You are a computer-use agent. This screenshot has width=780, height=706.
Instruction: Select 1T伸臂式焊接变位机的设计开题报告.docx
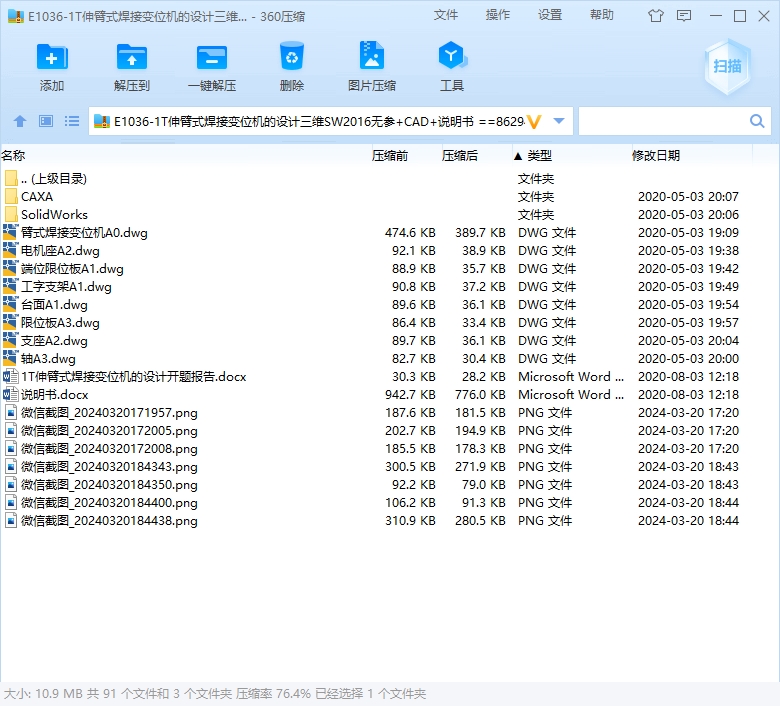point(134,377)
